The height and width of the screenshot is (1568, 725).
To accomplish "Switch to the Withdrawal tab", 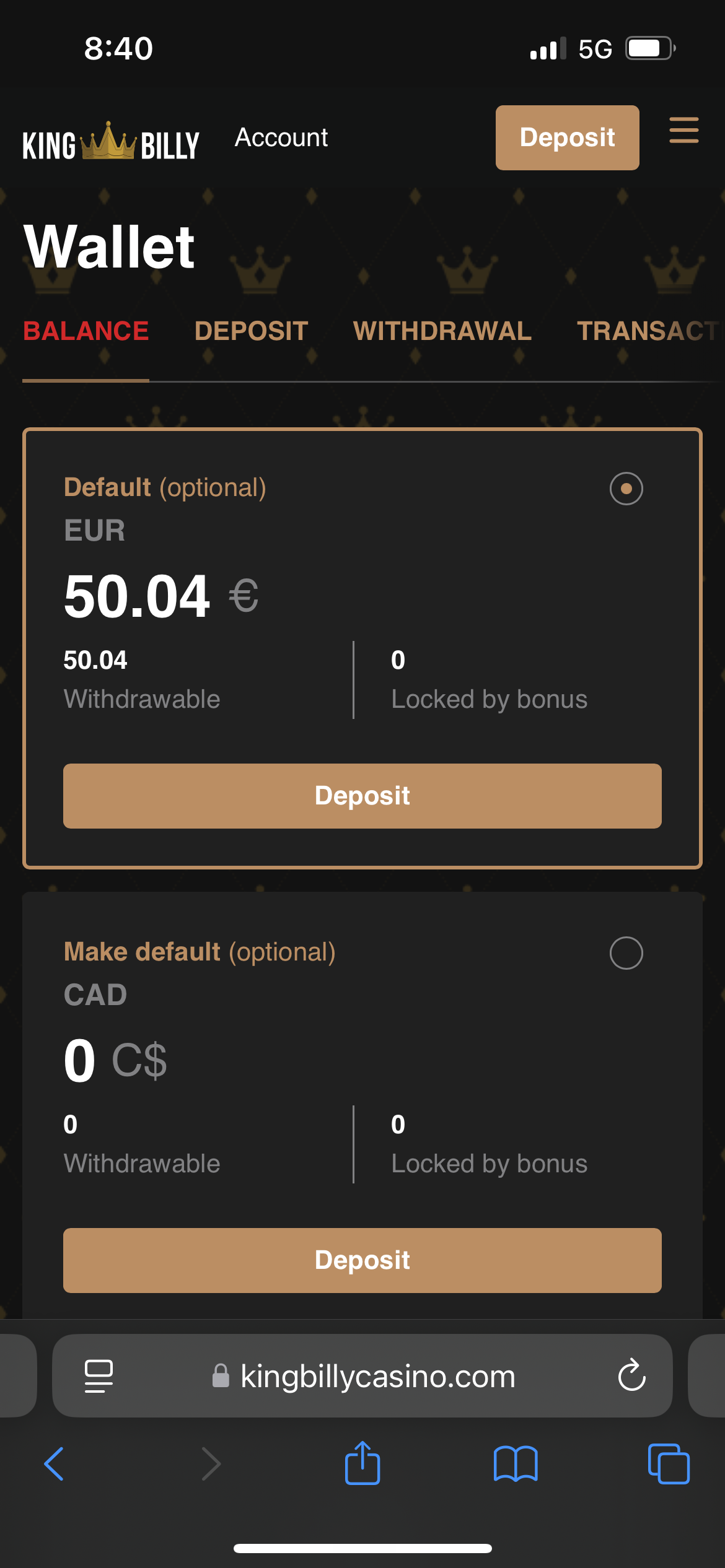I will (442, 331).
